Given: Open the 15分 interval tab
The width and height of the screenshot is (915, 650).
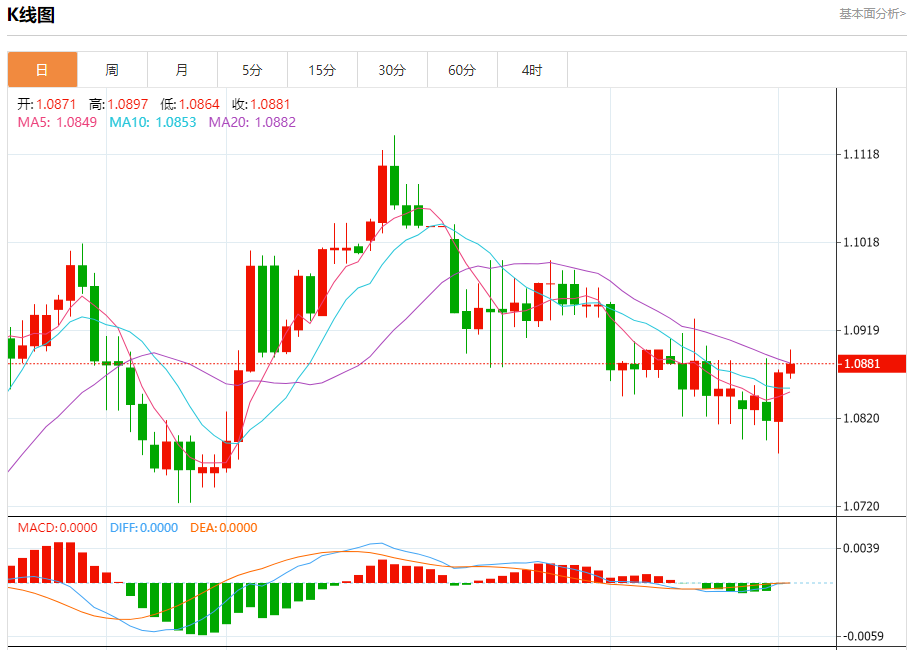Looking at the screenshot, I should tap(322, 70).
